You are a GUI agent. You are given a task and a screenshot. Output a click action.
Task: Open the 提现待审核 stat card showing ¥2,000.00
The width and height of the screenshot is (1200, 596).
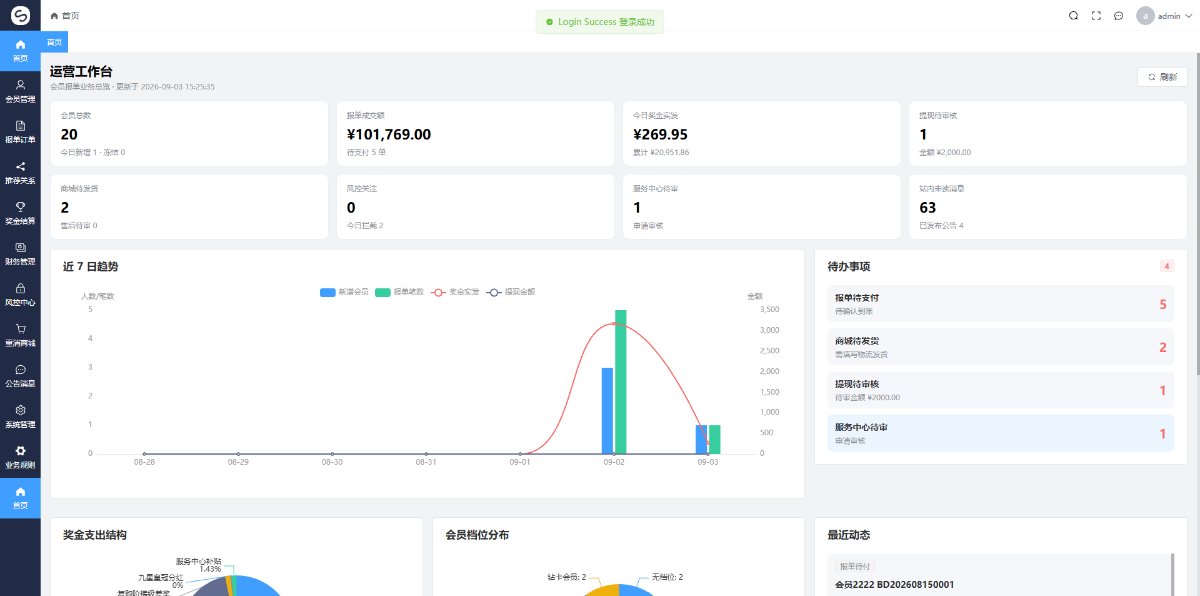click(x=1047, y=131)
